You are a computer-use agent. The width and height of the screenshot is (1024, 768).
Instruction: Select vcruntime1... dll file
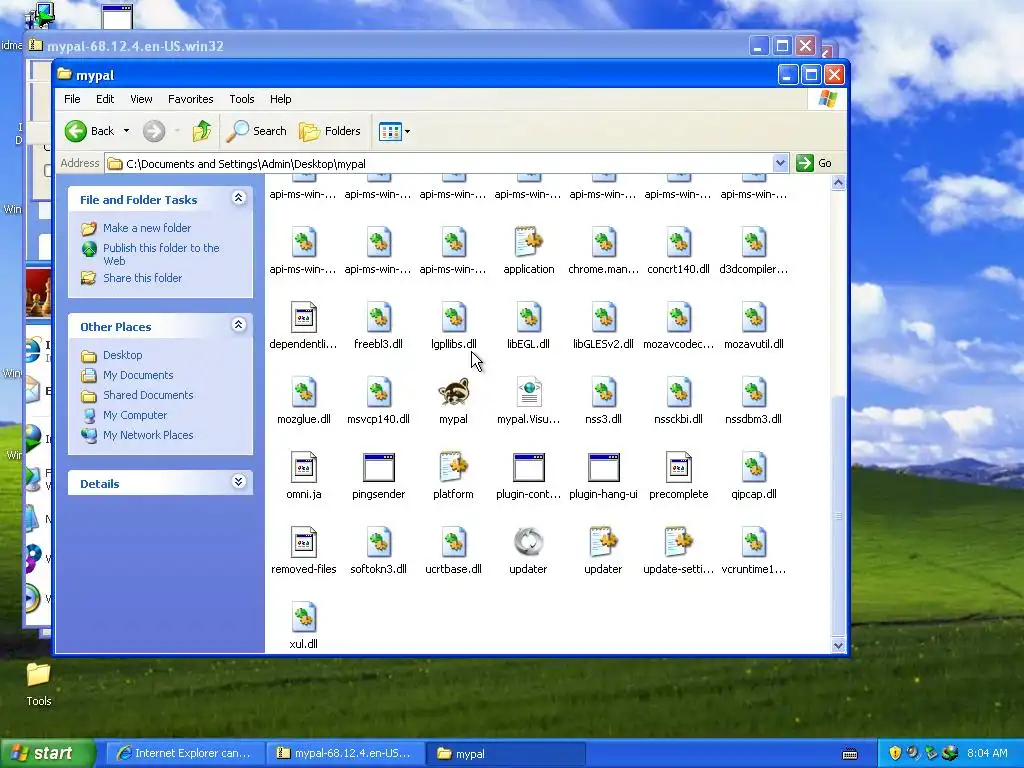[x=754, y=543]
